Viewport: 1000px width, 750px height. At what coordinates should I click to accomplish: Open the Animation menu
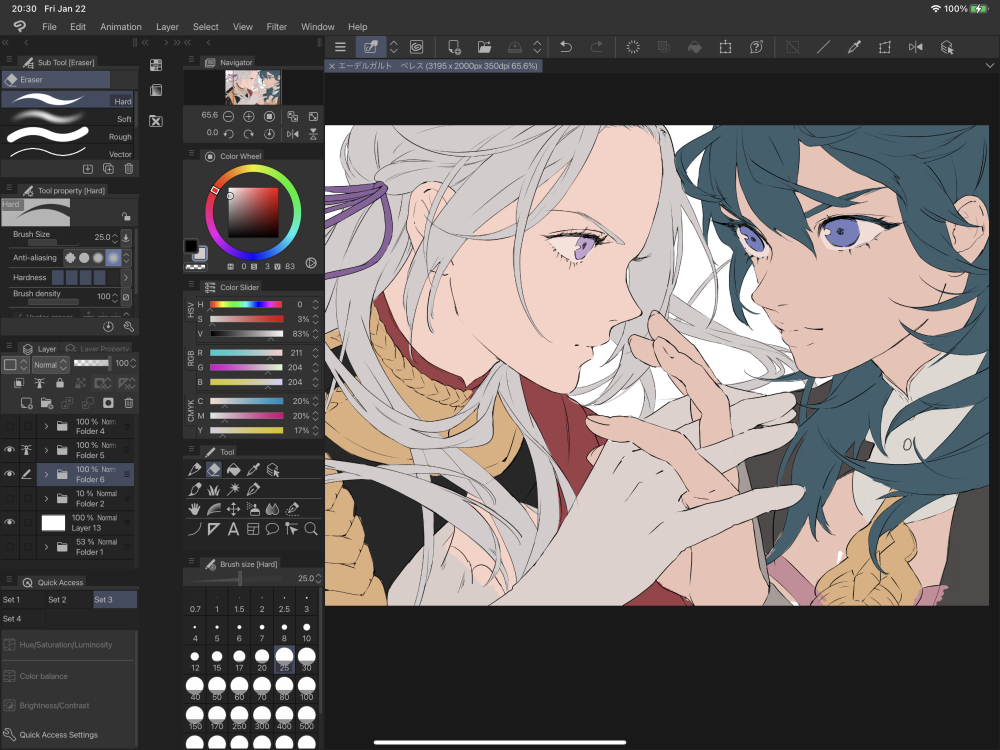coord(121,27)
